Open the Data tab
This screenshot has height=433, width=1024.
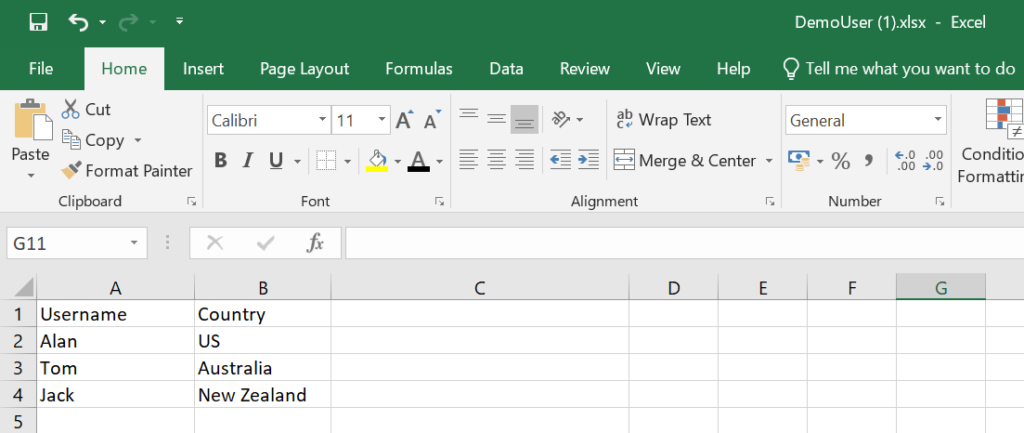(506, 69)
